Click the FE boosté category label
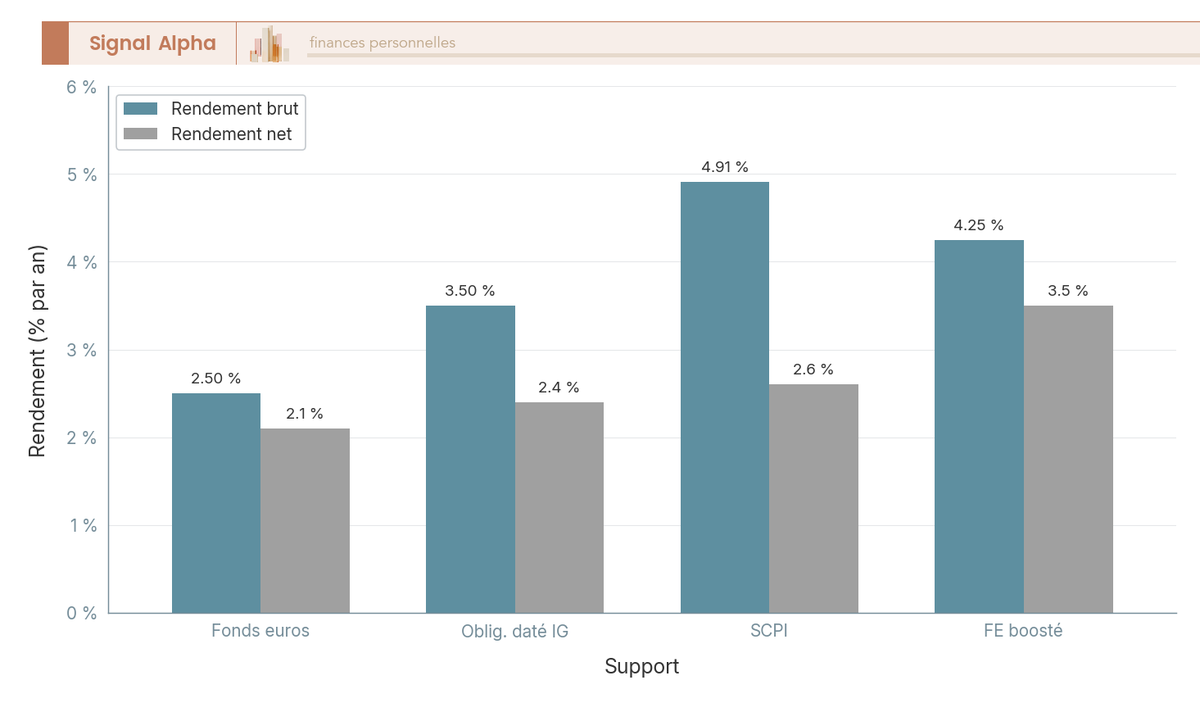Viewport: 1200px width, 721px height. pos(1024,631)
